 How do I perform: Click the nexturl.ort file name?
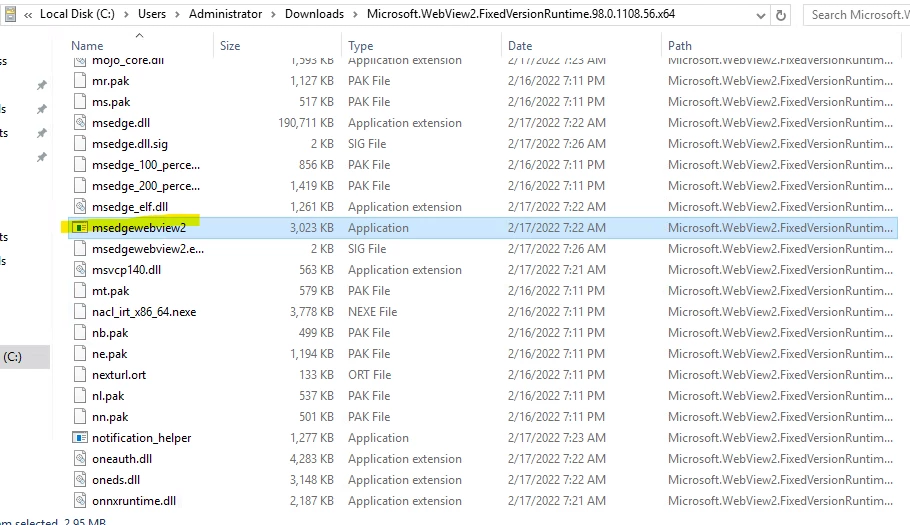(119, 375)
